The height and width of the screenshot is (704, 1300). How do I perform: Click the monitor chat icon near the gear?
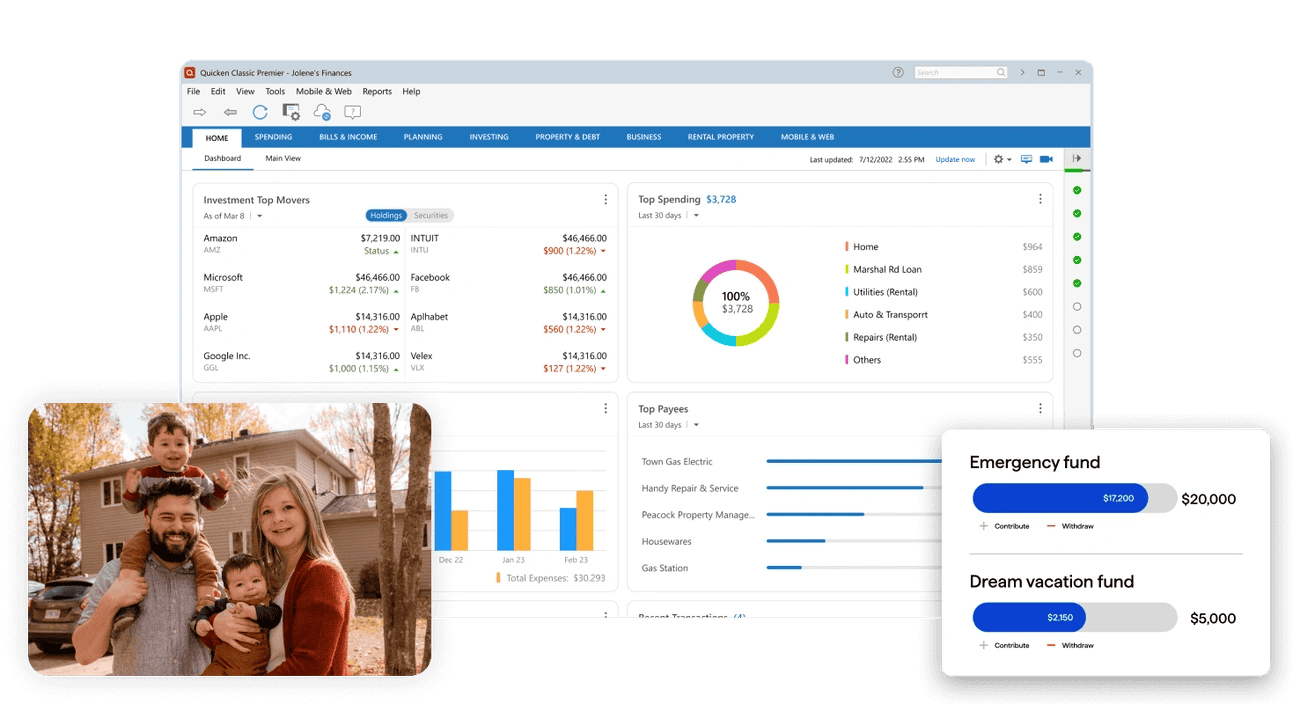point(1026,159)
